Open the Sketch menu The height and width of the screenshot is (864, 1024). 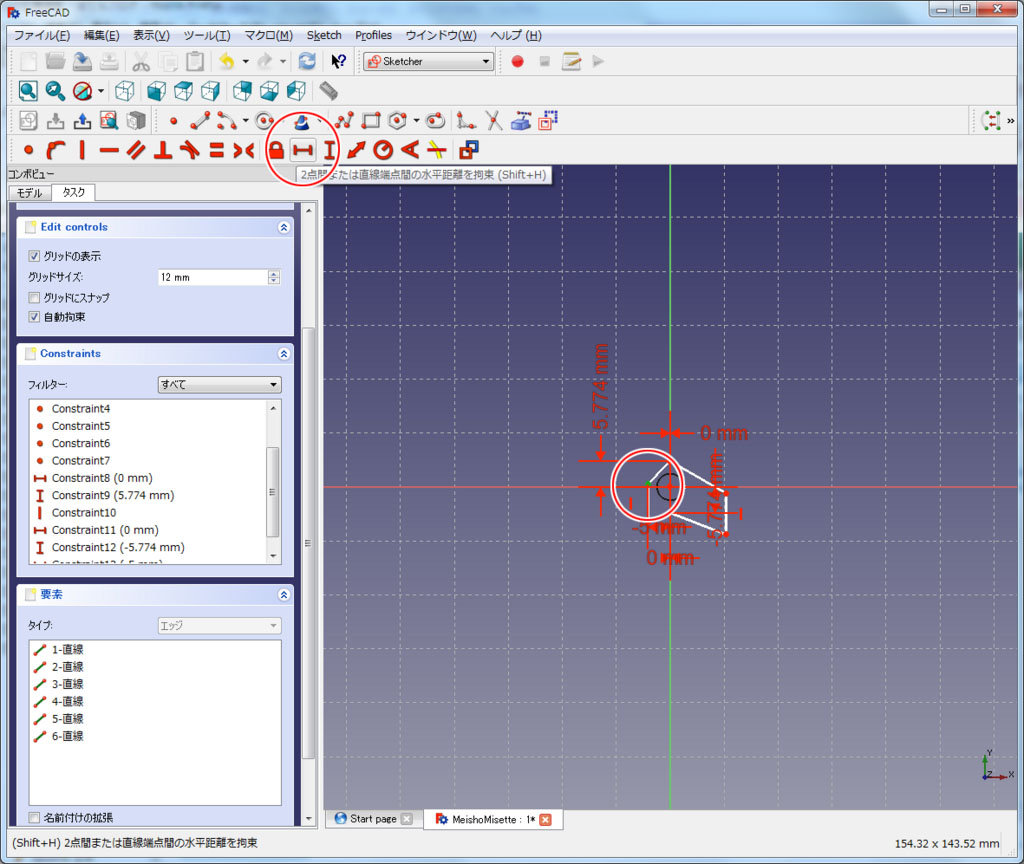coord(324,35)
